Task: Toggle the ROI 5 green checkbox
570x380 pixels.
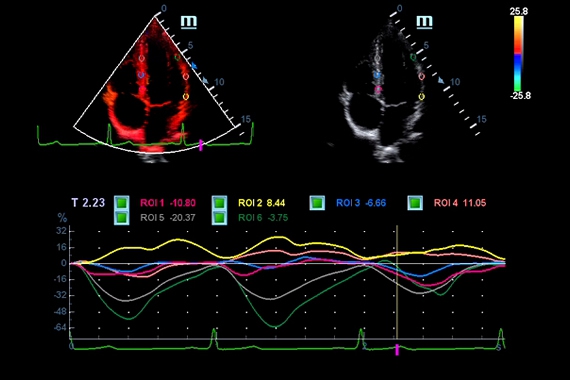Action: pos(121,218)
